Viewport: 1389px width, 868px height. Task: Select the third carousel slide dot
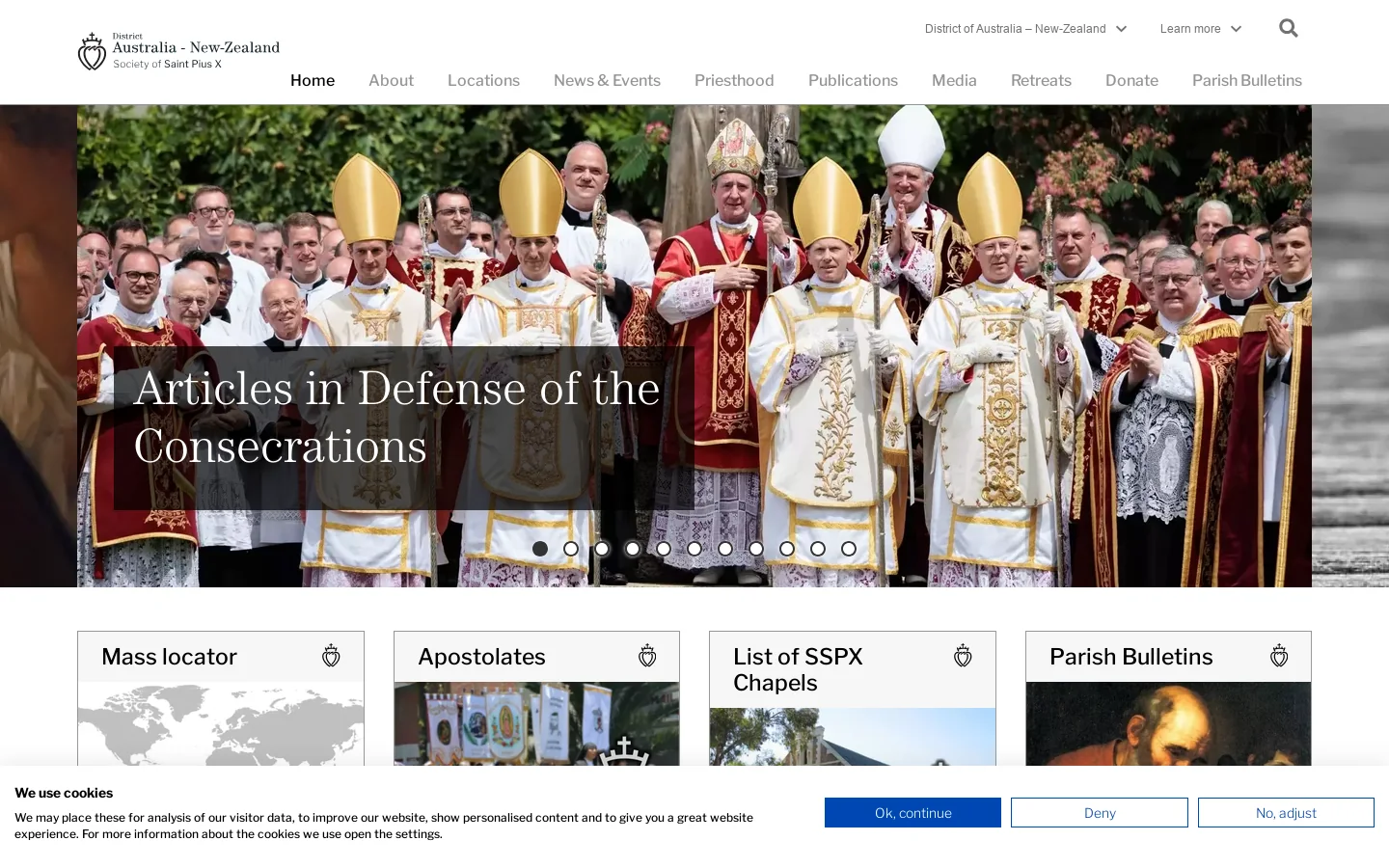point(602,549)
